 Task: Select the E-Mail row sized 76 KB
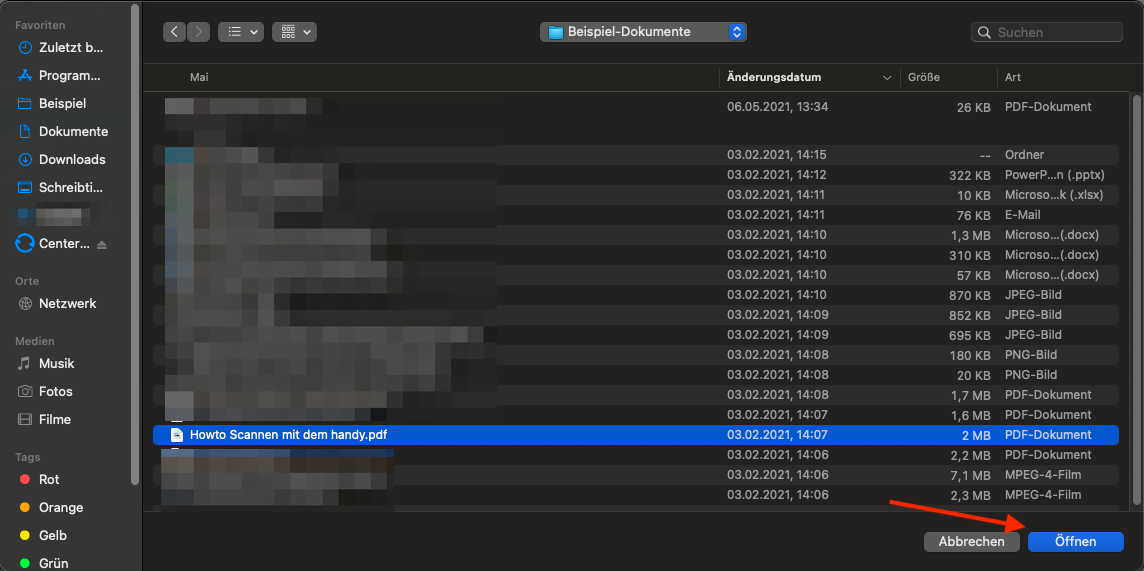click(x=635, y=215)
